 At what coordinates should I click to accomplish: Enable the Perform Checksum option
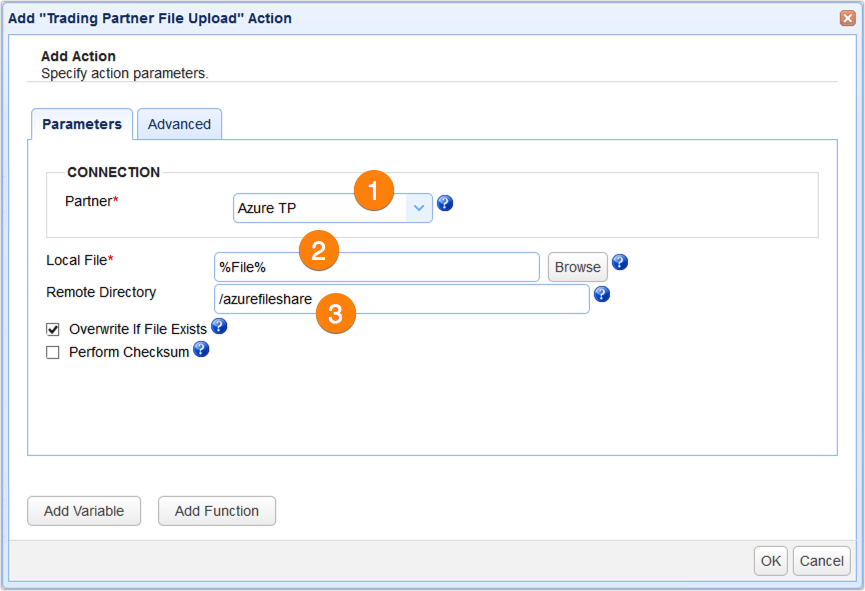click(x=52, y=351)
